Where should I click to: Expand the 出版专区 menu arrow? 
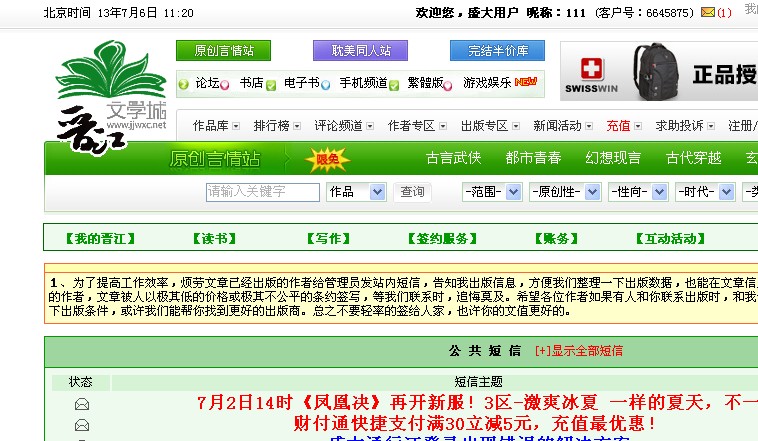coord(516,126)
